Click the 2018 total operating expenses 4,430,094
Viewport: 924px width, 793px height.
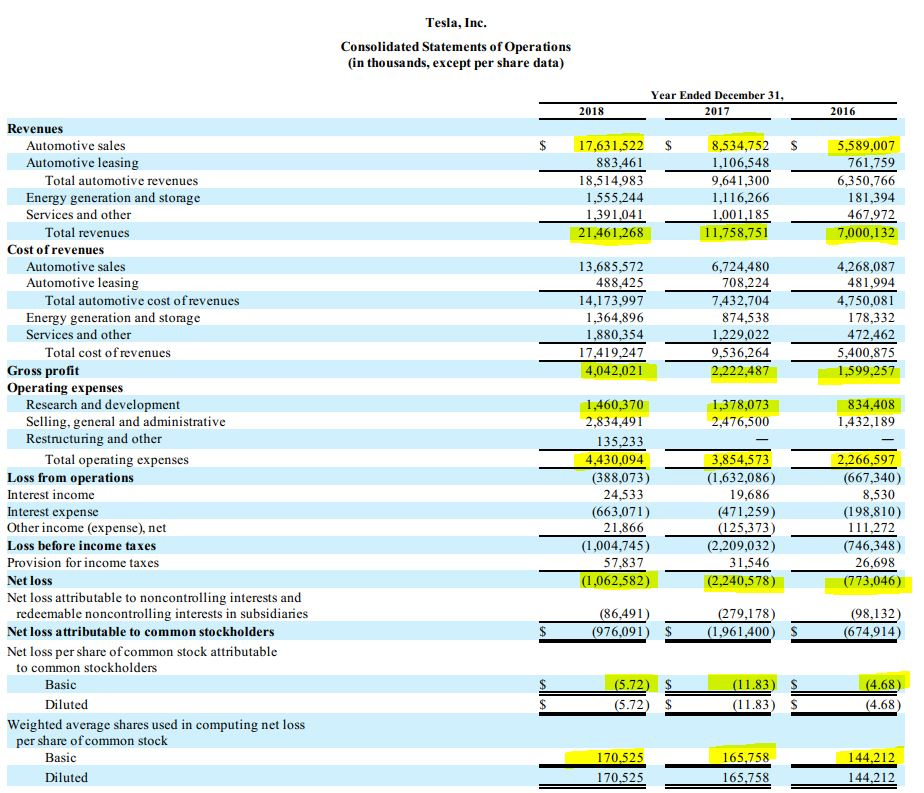[x=612, y=460]
